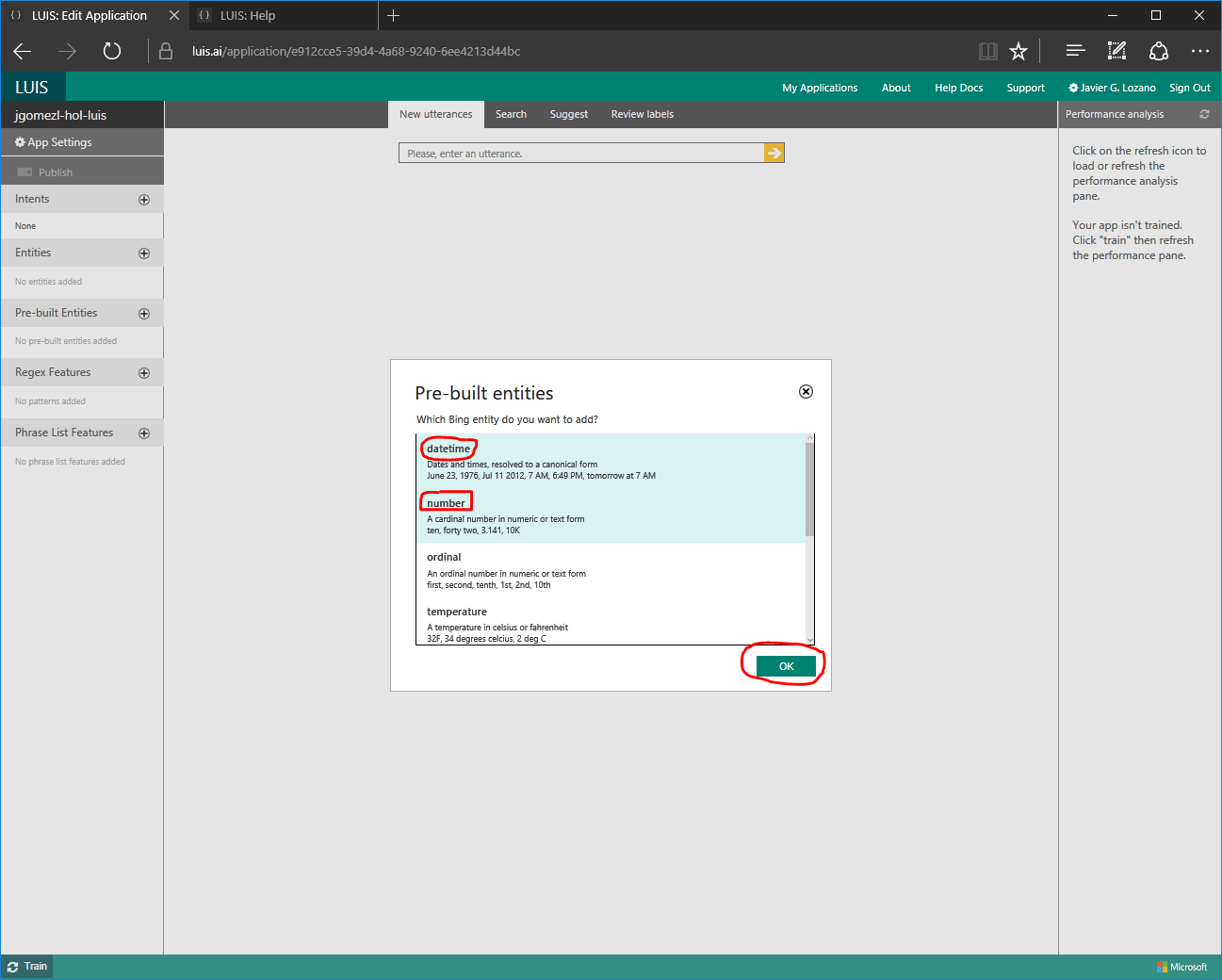Click the utterance input field

click(x=581, y=153)
